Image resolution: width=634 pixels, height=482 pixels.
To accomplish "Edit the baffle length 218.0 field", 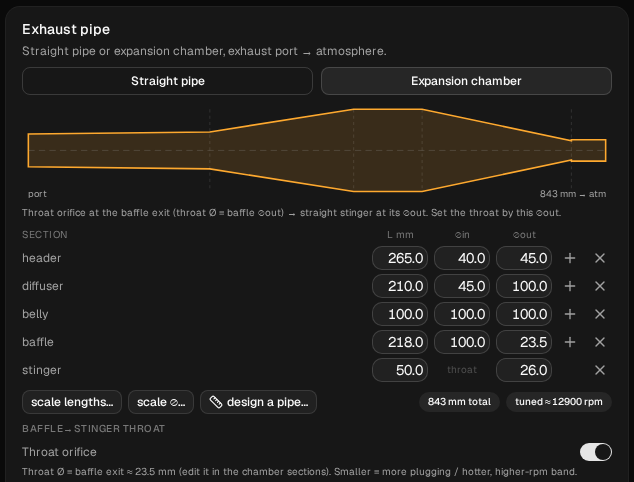I will pos(400,342).
